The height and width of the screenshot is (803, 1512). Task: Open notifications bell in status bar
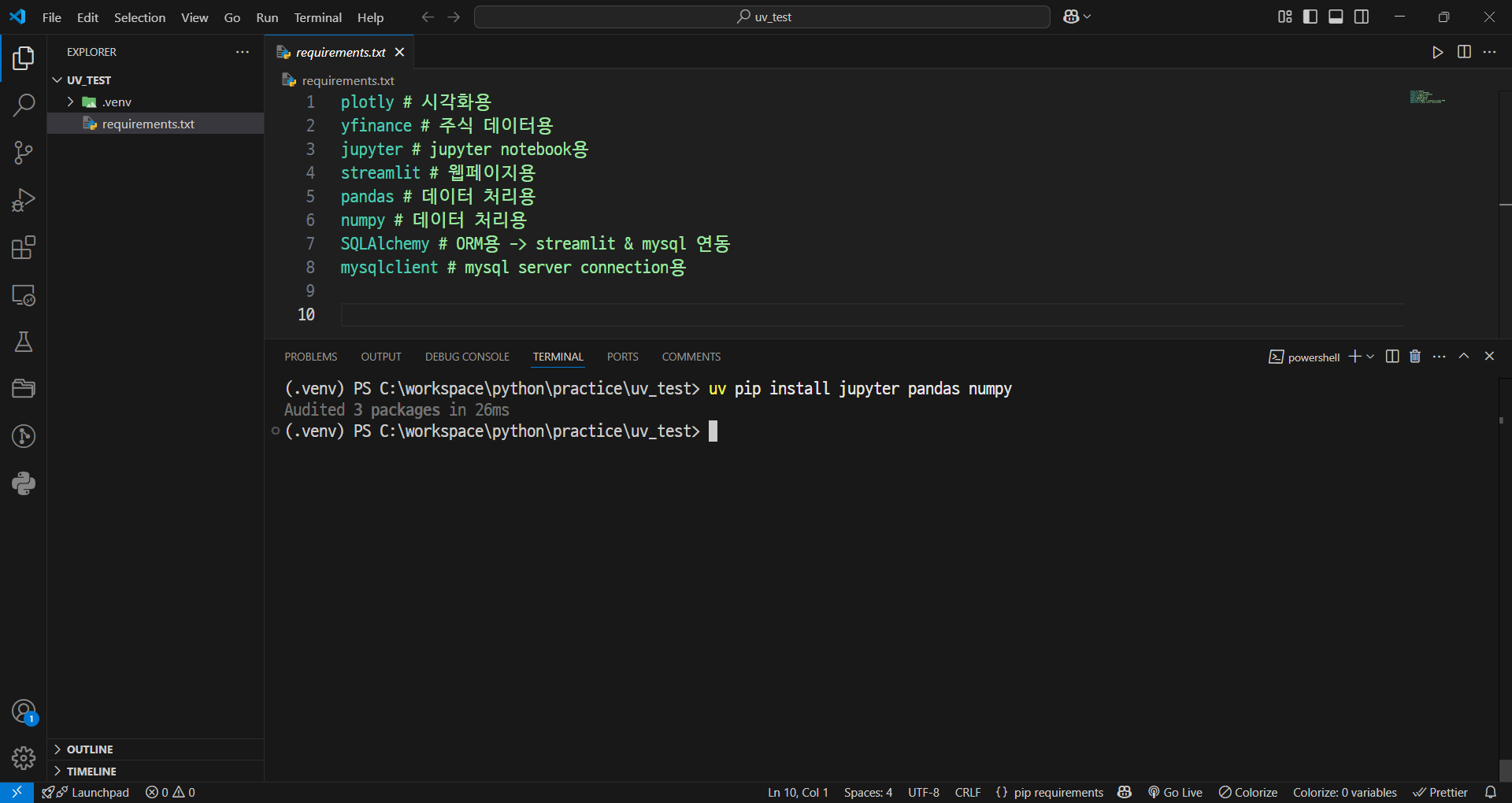[1490, 792]
